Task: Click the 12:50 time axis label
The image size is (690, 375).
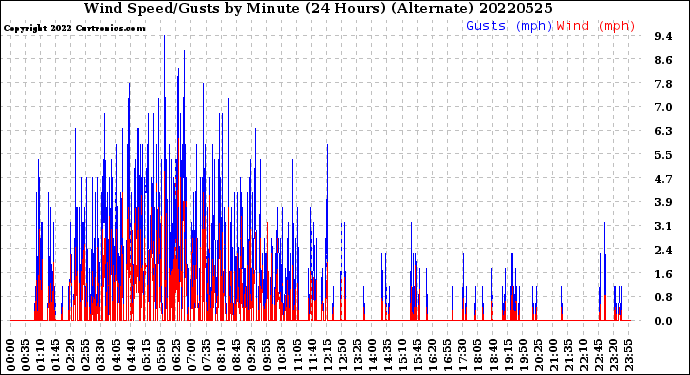Action: pos(341,355)
